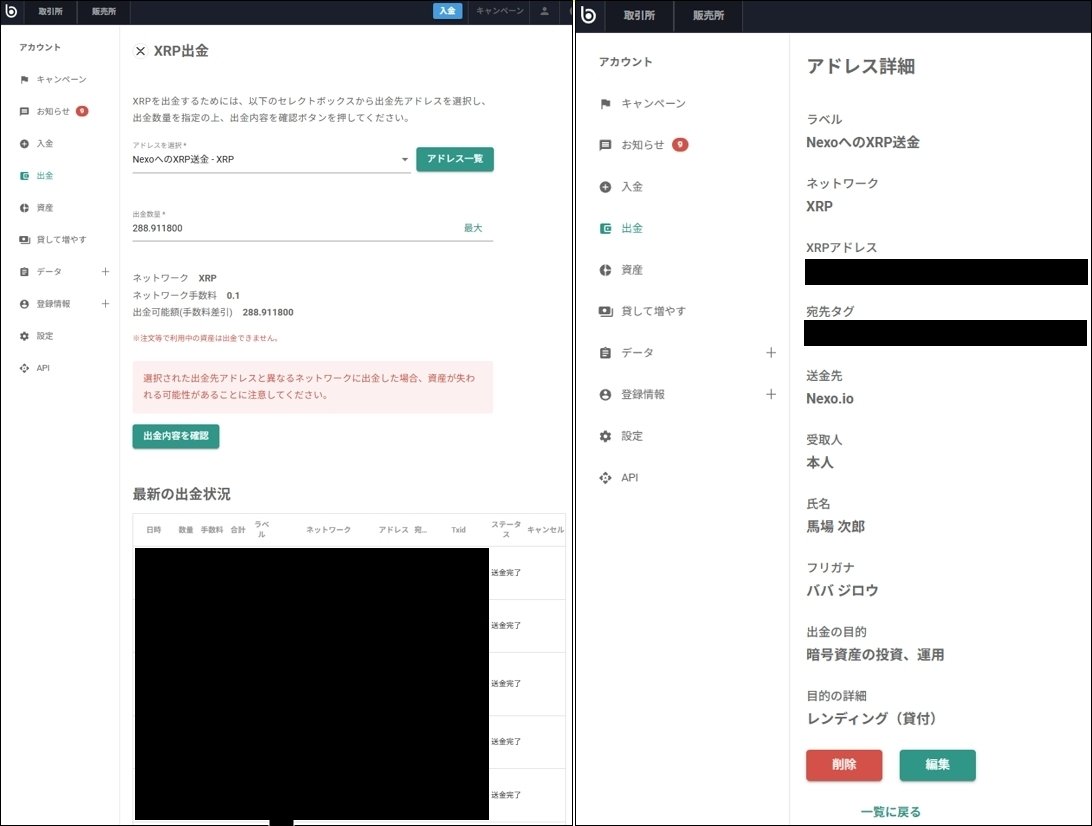Click the highlighted 出金 wallet icon
1092x826 pixels.
pos(22,175)
